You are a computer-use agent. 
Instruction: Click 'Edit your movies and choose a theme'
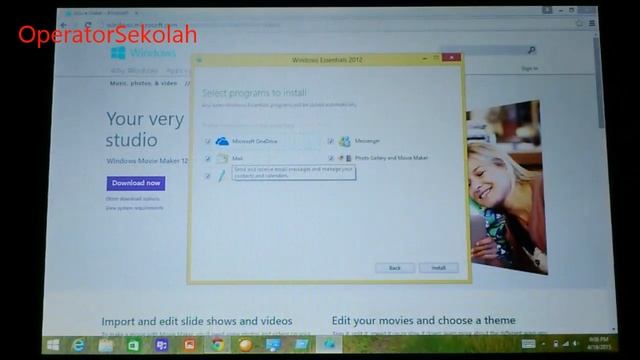424,320
